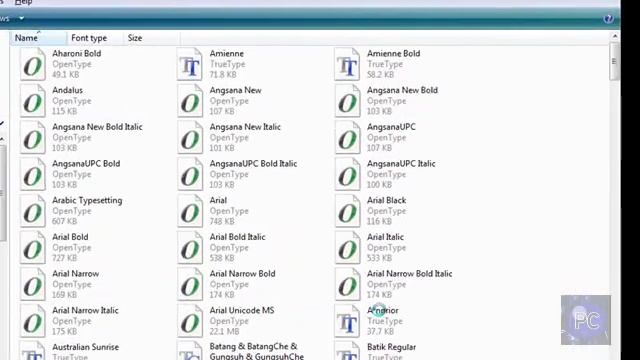Viewport: 640px width, 360px height.
Task: Click Arial Narrow Bold Italic font icon
Action: pos(347,284)
